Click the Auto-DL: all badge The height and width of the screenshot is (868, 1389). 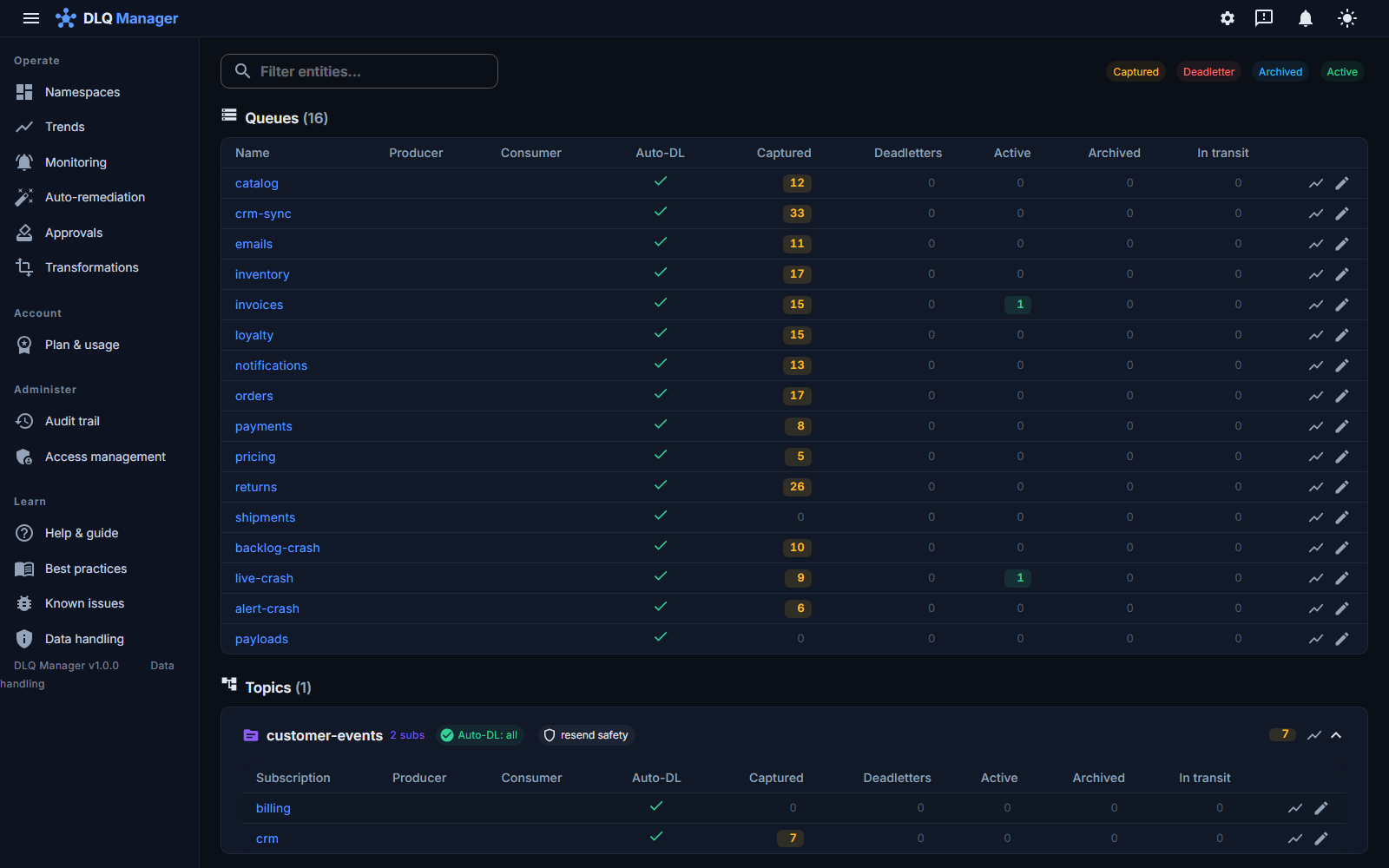pos(479,735)
